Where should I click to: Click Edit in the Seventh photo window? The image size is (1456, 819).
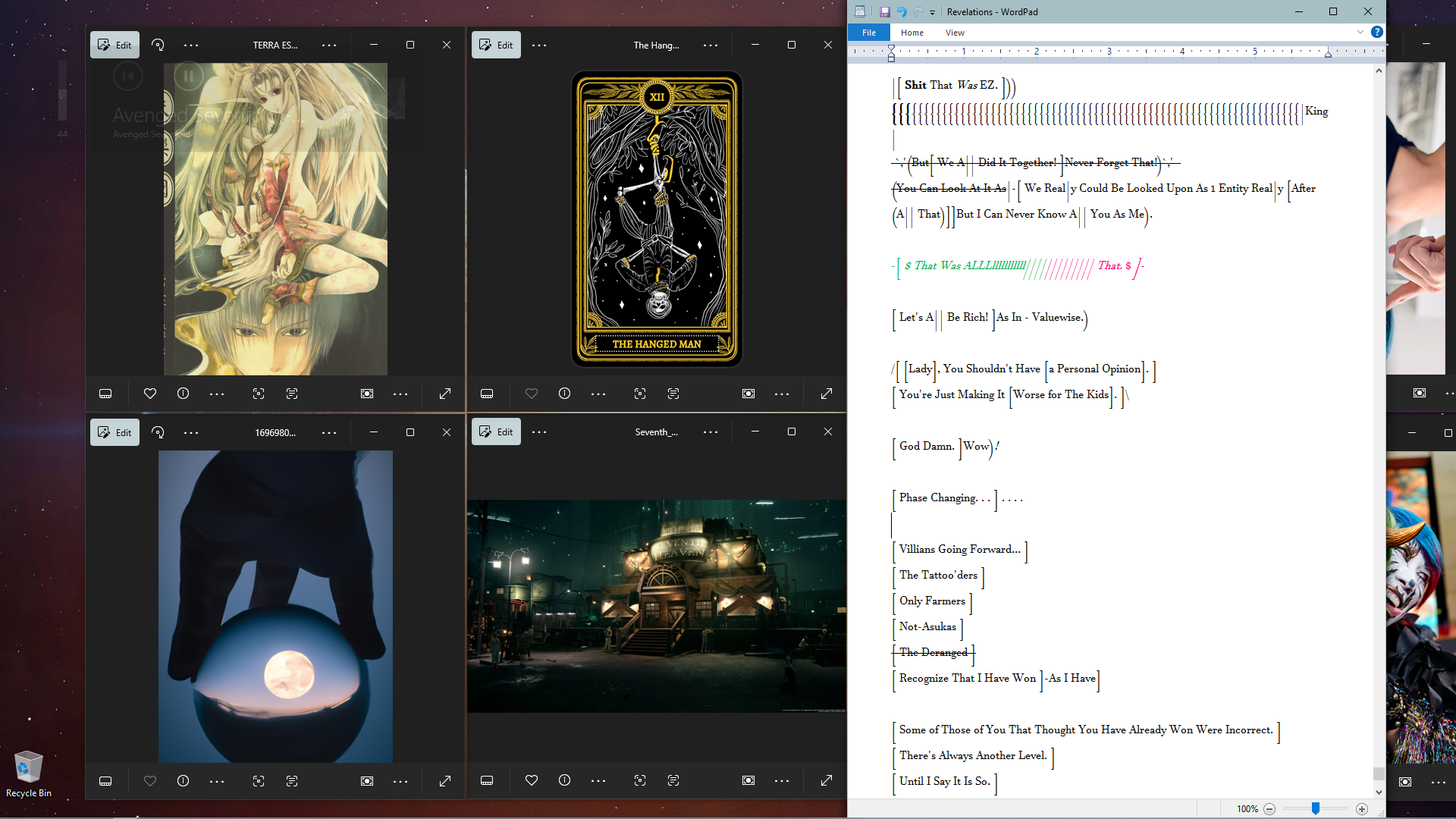496,431
